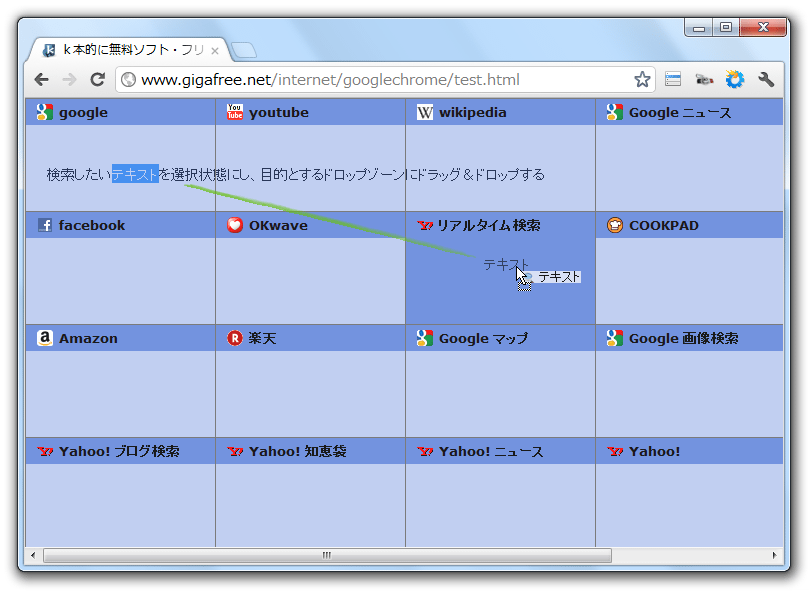The image size is (812, 592).
Task: Click the Amazon logo icon
Action: [x=45, y=338]
